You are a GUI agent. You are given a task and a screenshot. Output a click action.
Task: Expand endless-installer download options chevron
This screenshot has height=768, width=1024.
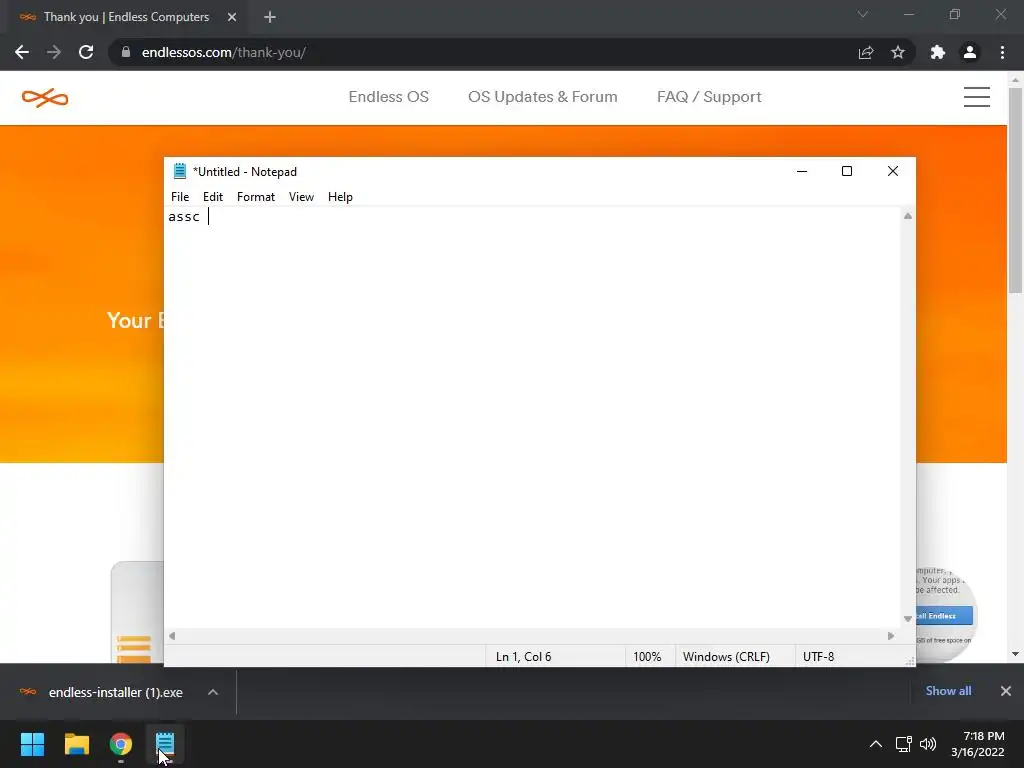[x=213, y=692]
